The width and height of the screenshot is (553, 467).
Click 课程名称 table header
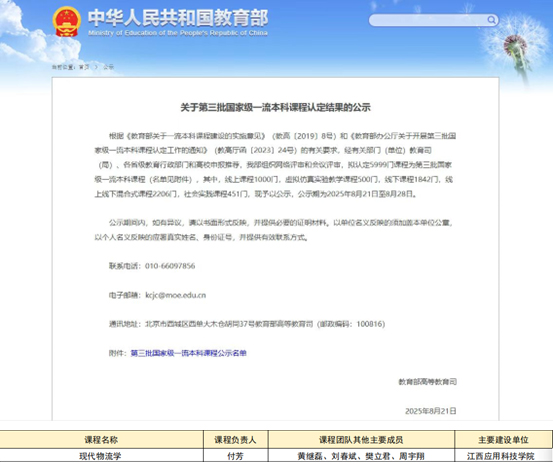[x=101, y=440]
